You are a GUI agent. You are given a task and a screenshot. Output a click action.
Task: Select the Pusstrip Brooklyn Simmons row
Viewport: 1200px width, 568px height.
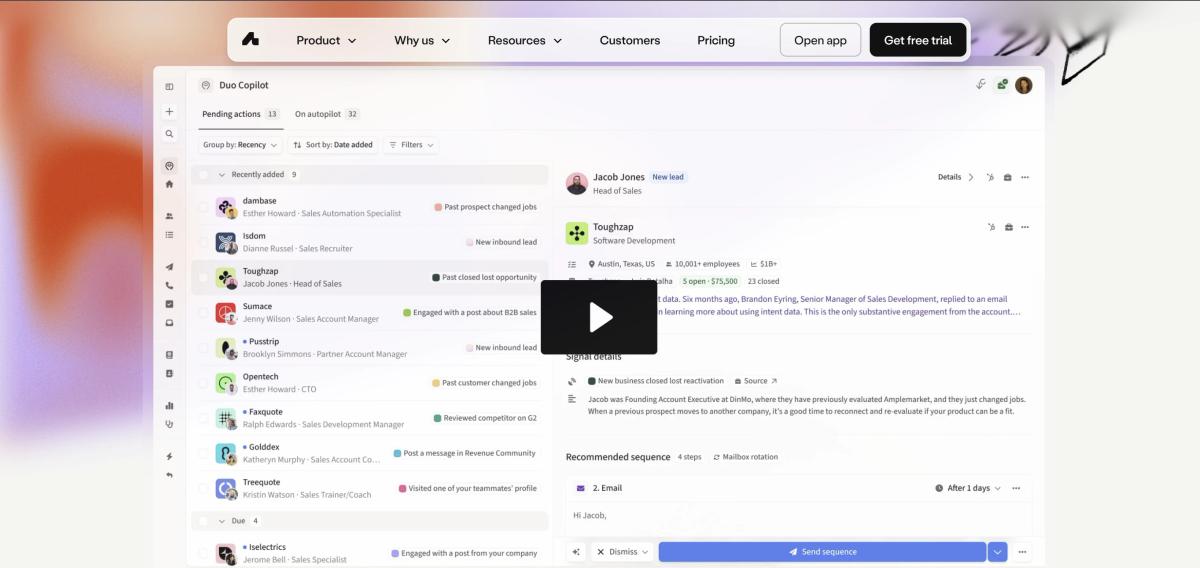click(x=370, y=348)
